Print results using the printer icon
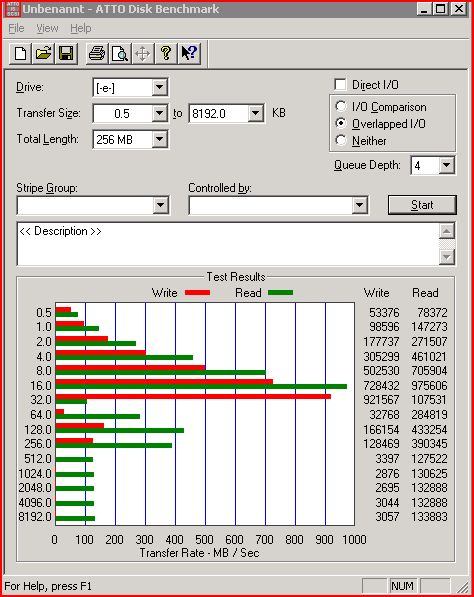The height and width of the screenshot is (597, 474). click(97, 53)
